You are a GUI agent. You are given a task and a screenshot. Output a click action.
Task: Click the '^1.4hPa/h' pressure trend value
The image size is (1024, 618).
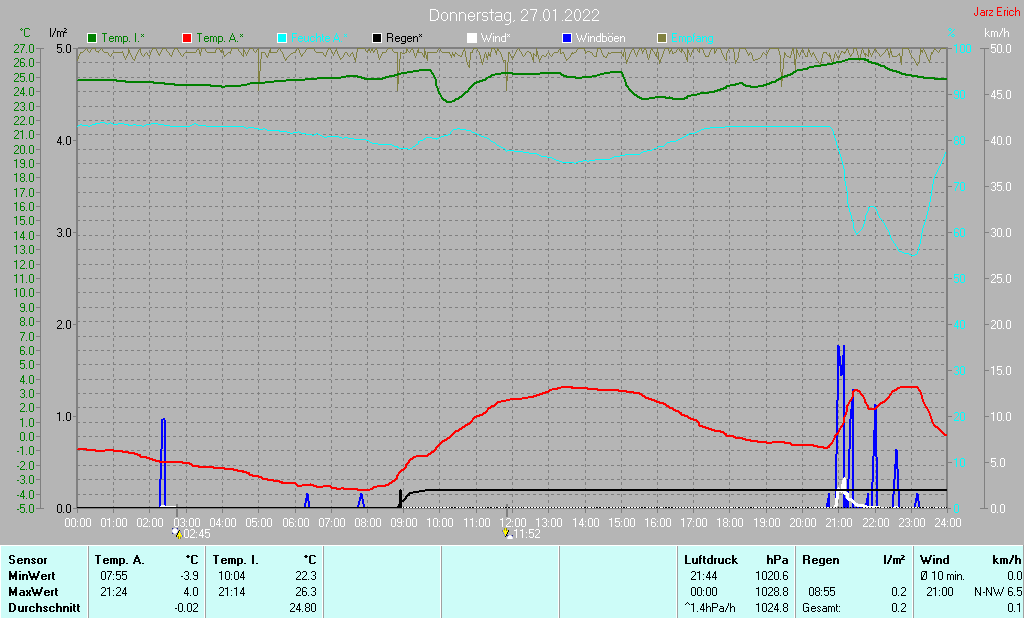pyautogui.click(x=709, y=608)
